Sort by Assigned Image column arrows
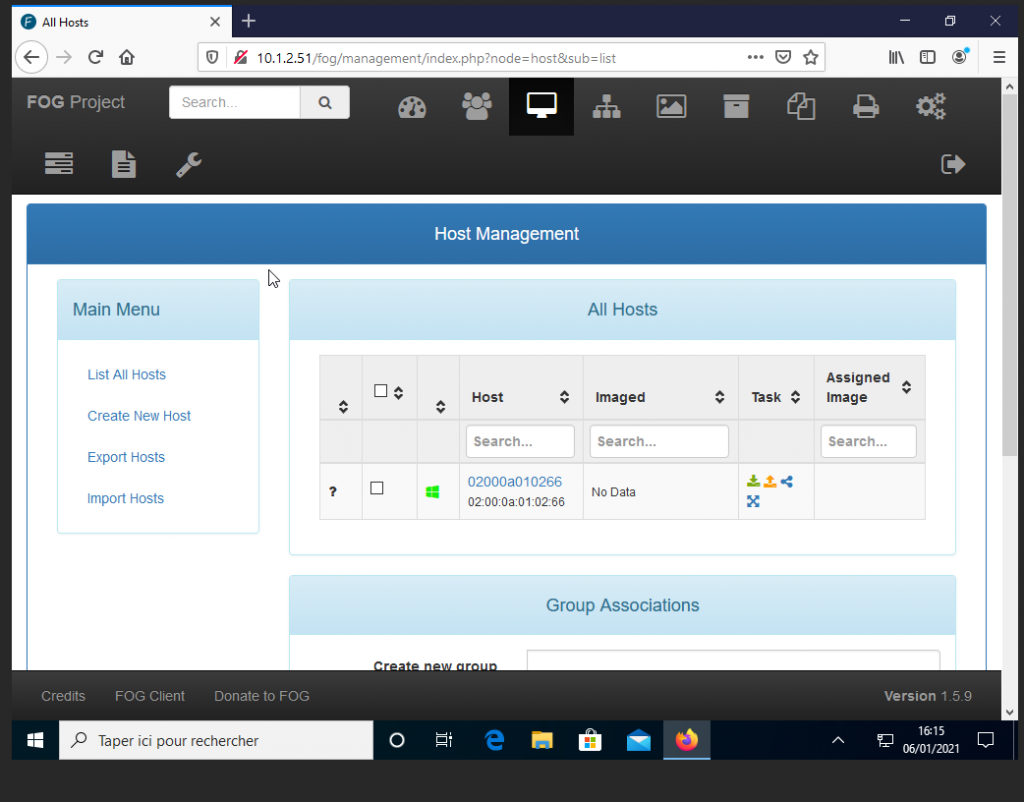Image resolution: width=1024 pixels, height=802 pixels. pyautogui.click(x=906, y=387)
